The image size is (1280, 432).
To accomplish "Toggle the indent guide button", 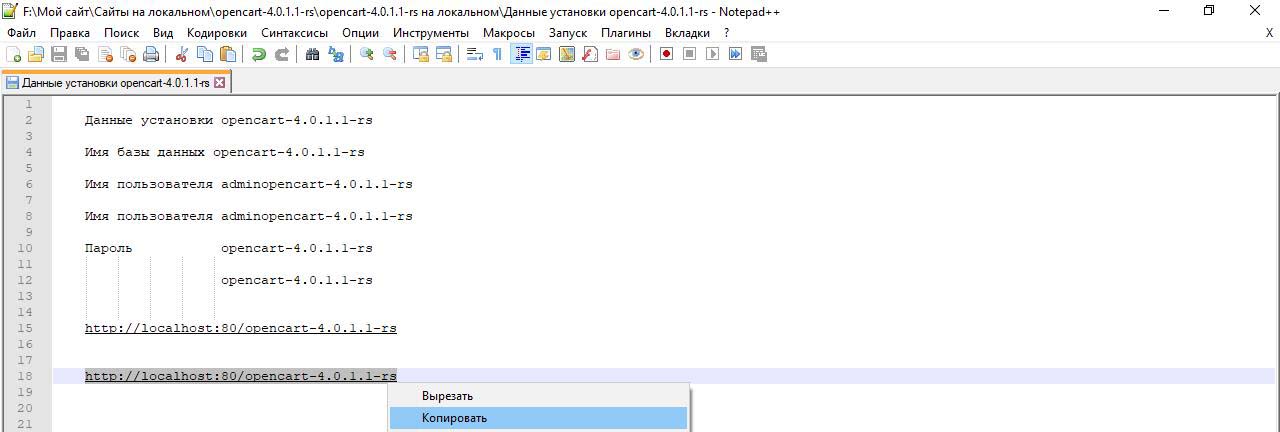I will pyautogui.click(x=521, y=54).
